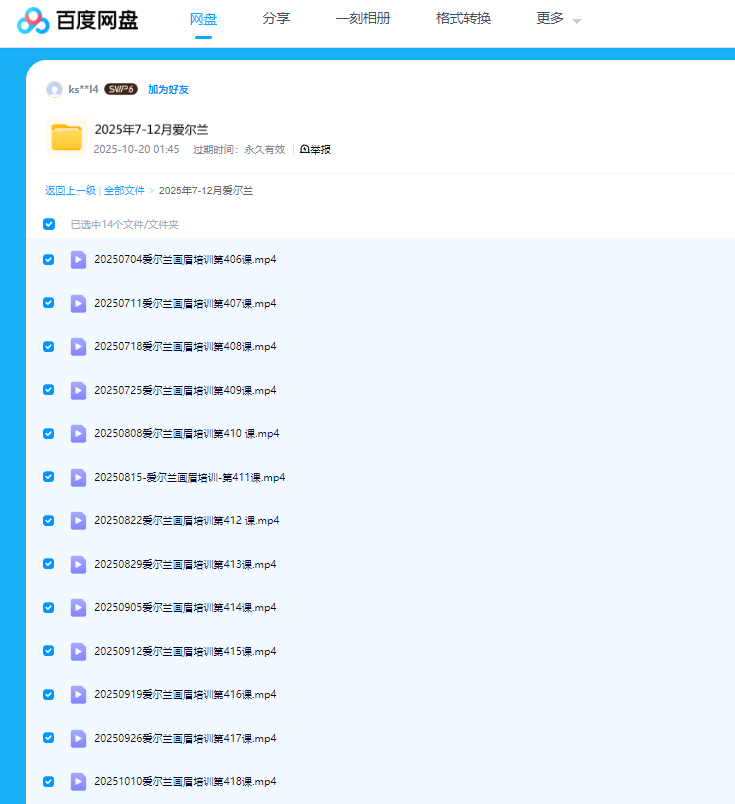The image size is (735, 804).
Task: Click video icon for lesson 408 file
Action: click(78, 347)
